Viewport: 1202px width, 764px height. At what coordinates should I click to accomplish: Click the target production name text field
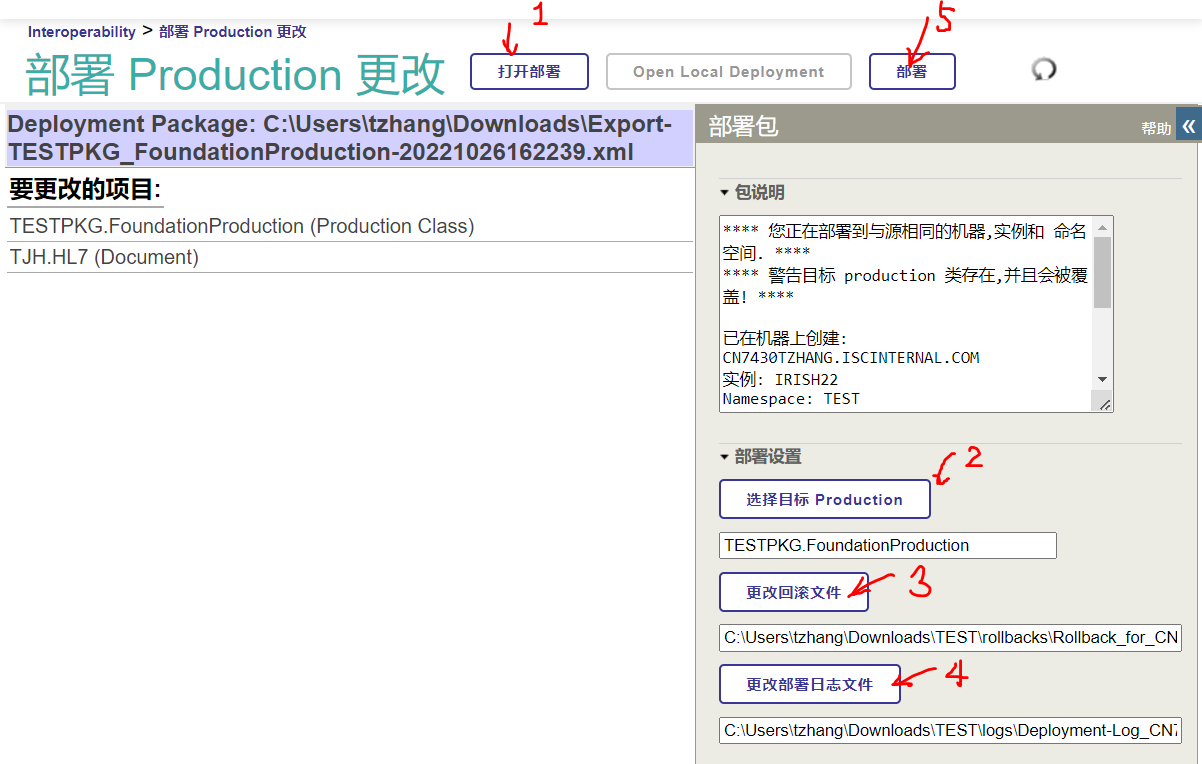[887, 546]
